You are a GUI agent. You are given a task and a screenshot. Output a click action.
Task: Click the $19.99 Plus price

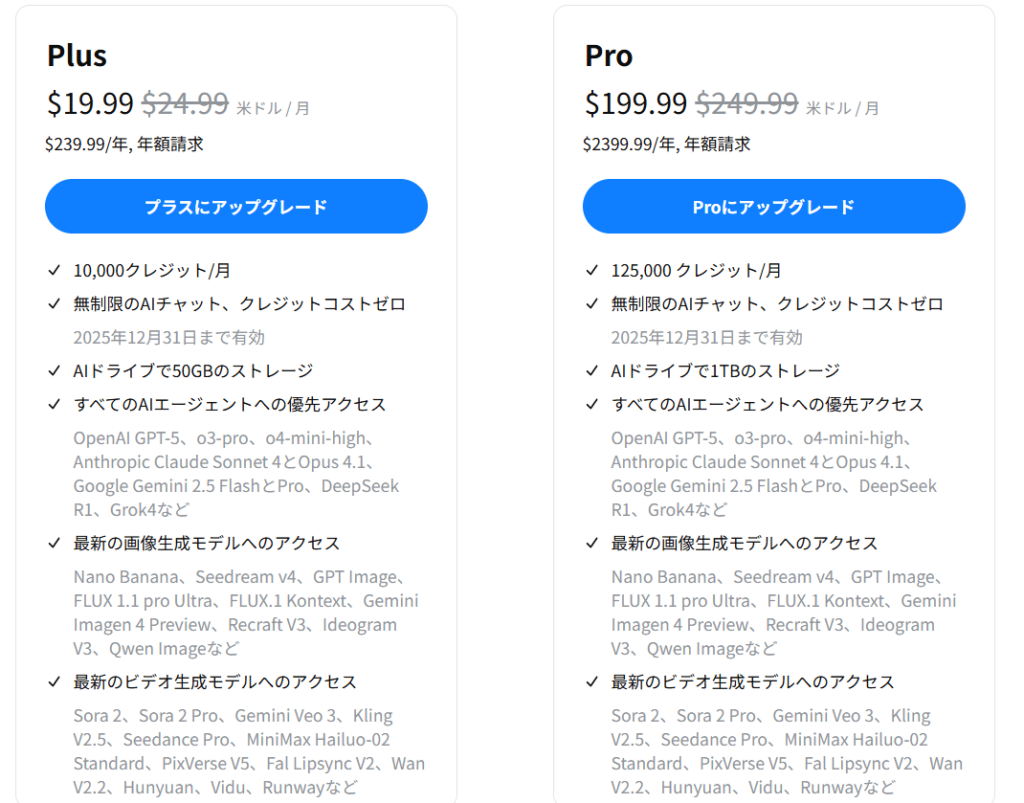(90, 103)
